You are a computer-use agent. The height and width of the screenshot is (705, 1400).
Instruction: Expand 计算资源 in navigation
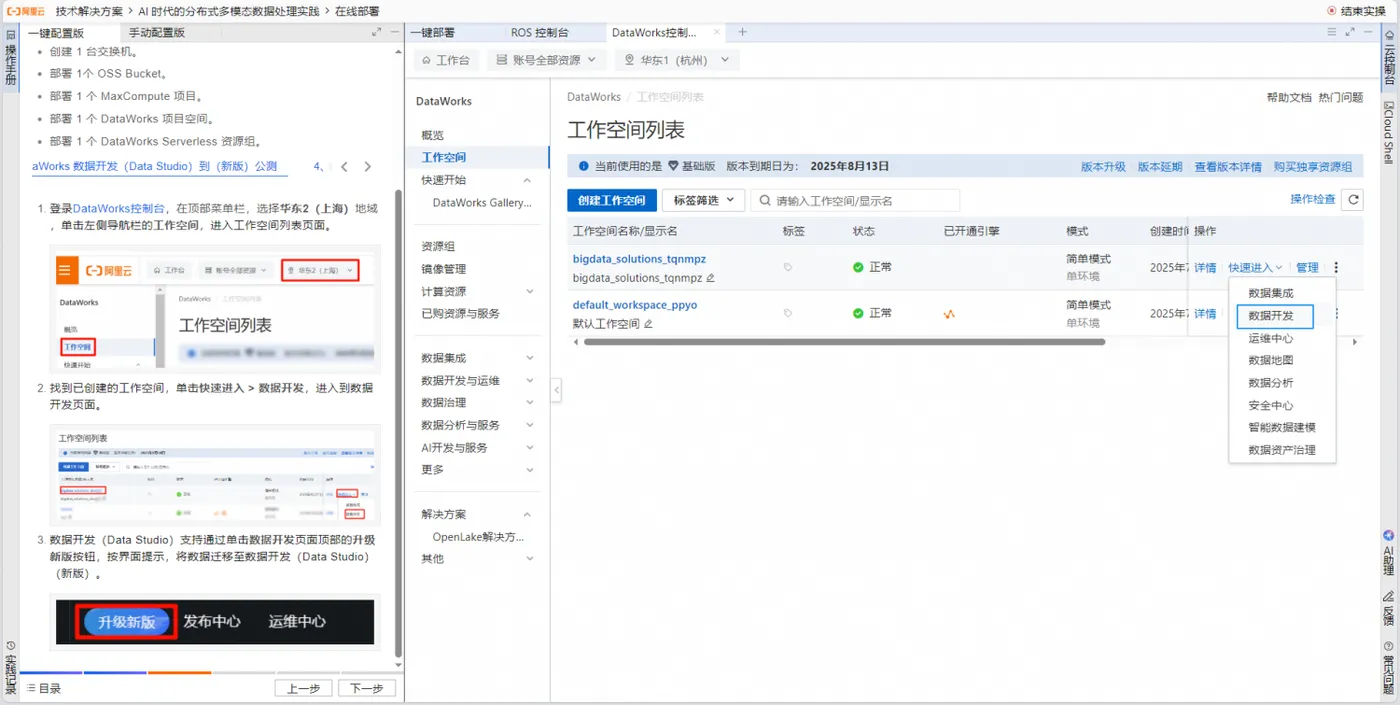pos(529,291)
